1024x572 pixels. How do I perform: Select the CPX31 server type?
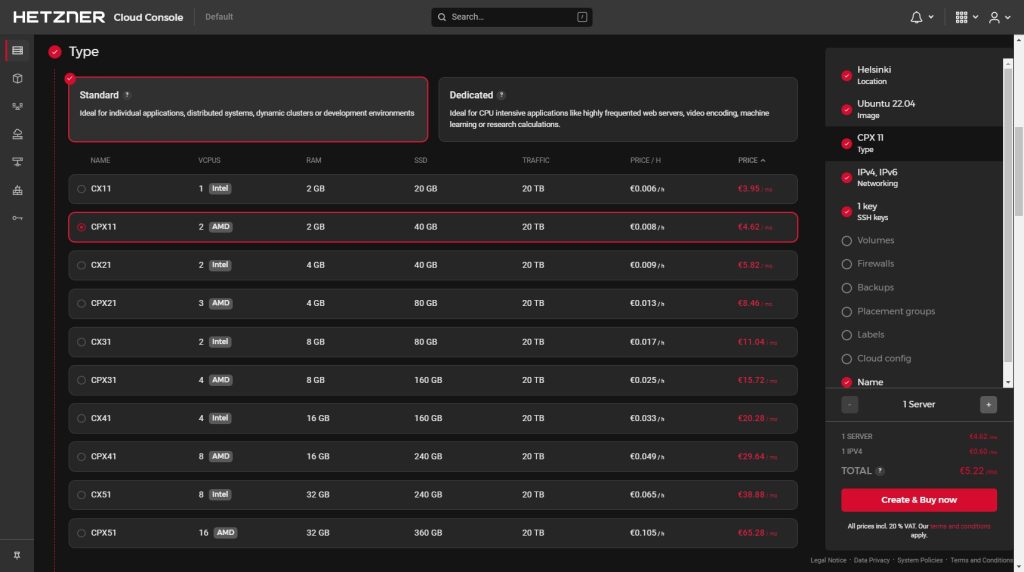(x=81, y=380)
